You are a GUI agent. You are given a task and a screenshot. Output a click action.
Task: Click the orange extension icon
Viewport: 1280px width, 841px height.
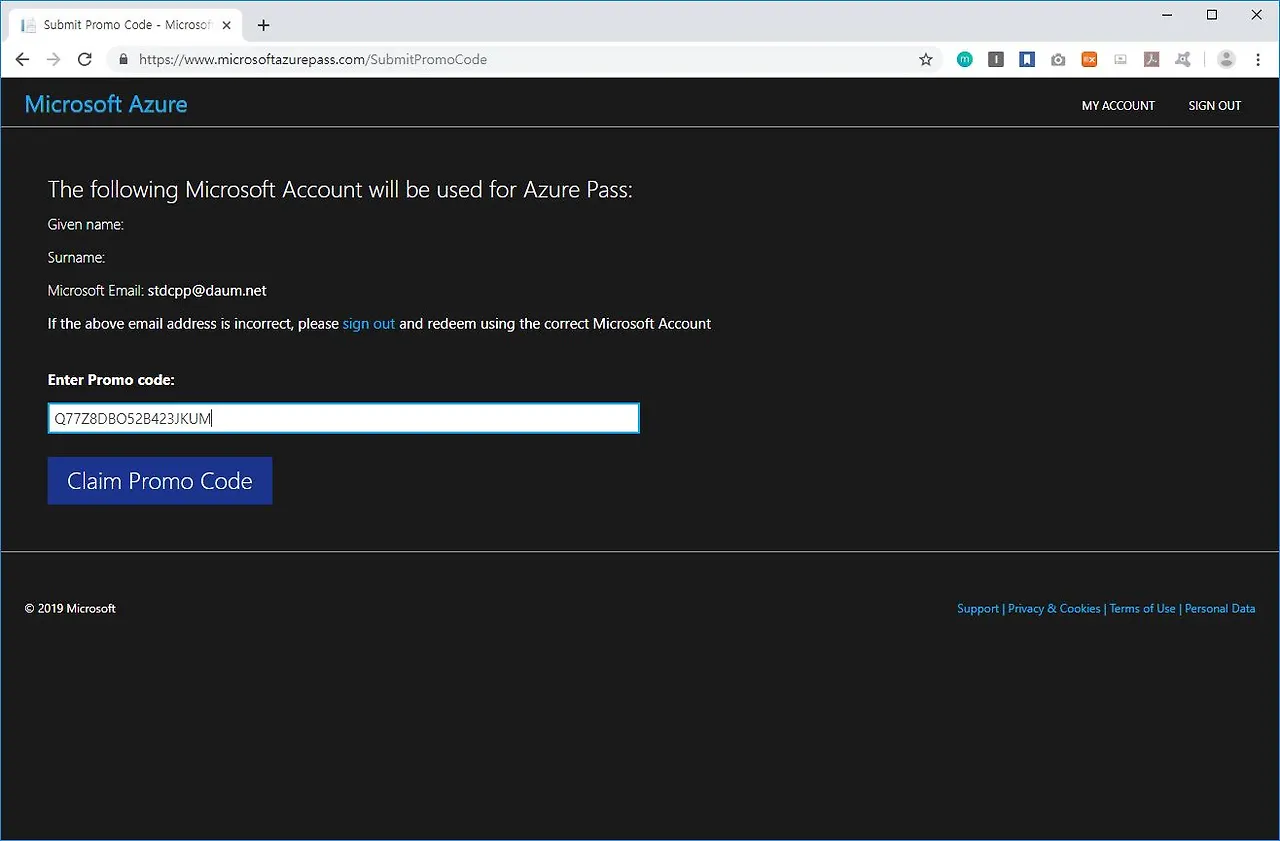point(1089,59)
